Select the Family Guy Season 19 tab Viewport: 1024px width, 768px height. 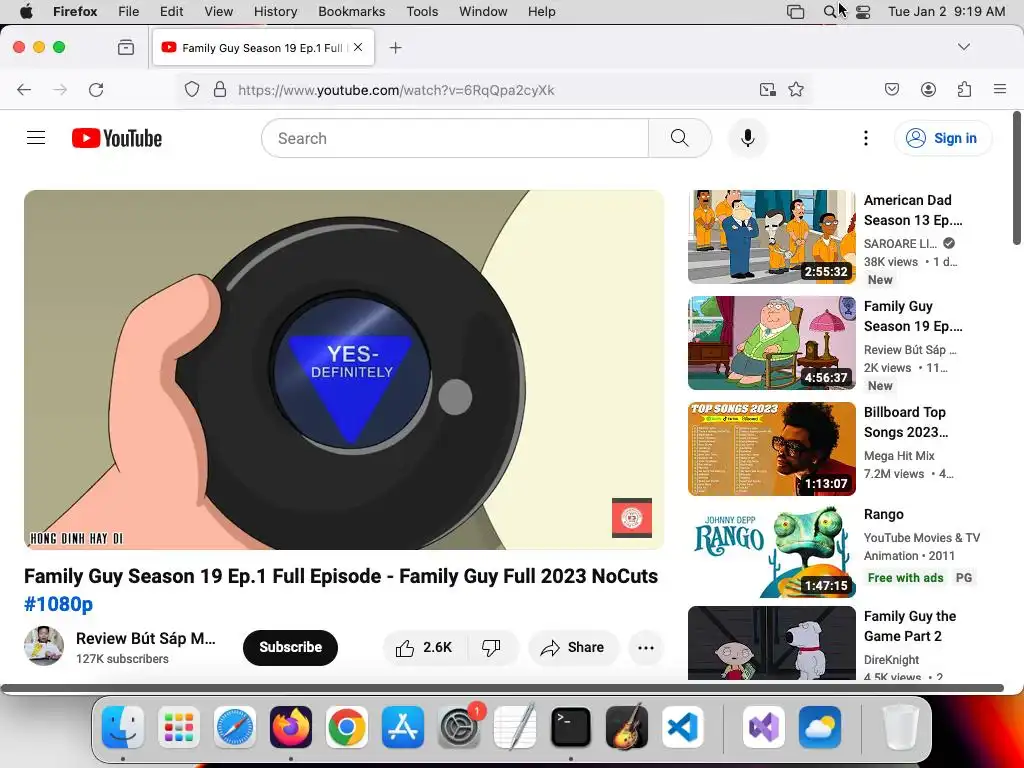[263, 47]
